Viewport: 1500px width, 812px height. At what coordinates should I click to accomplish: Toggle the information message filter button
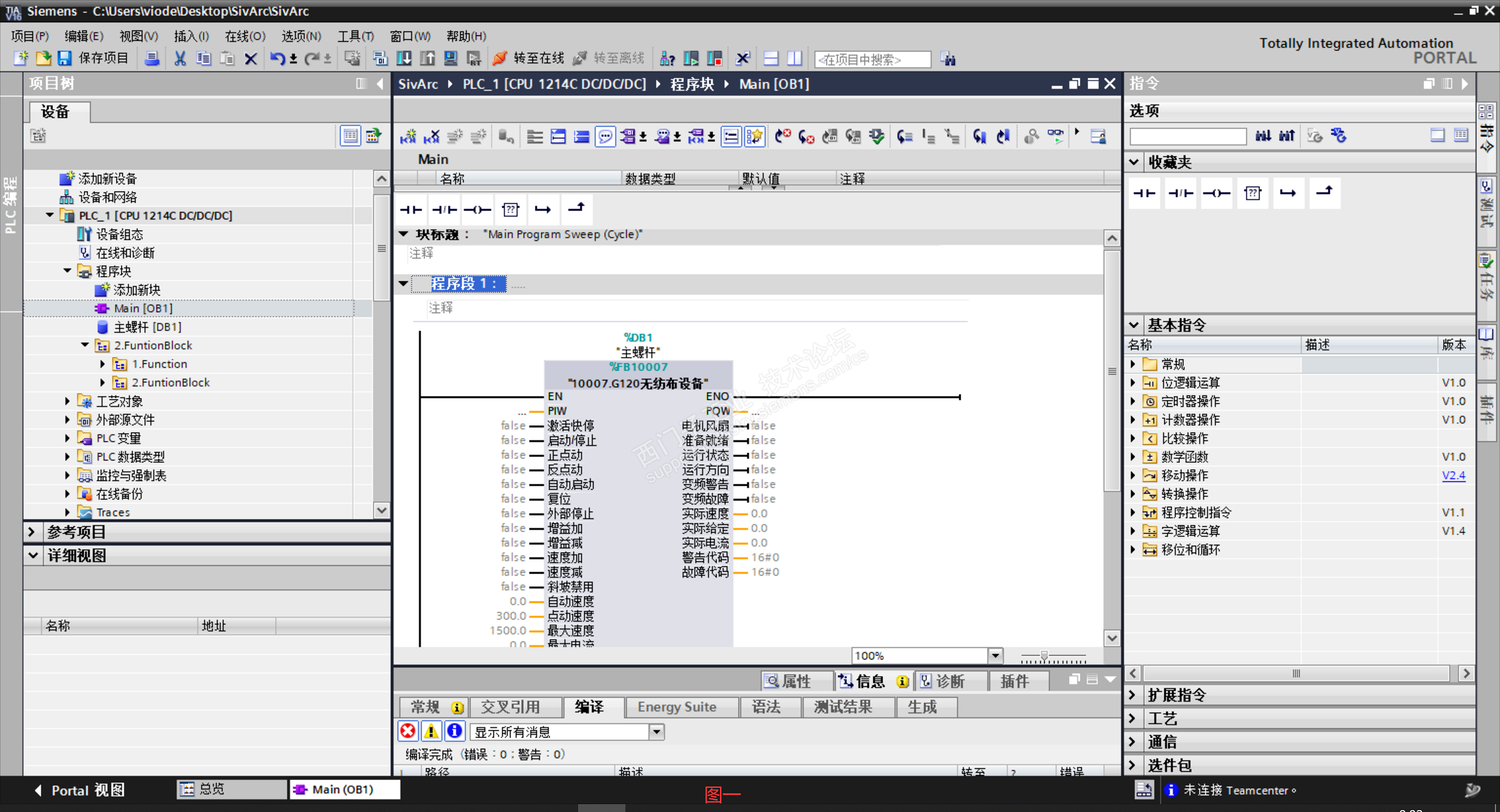[x=454, y=731]
